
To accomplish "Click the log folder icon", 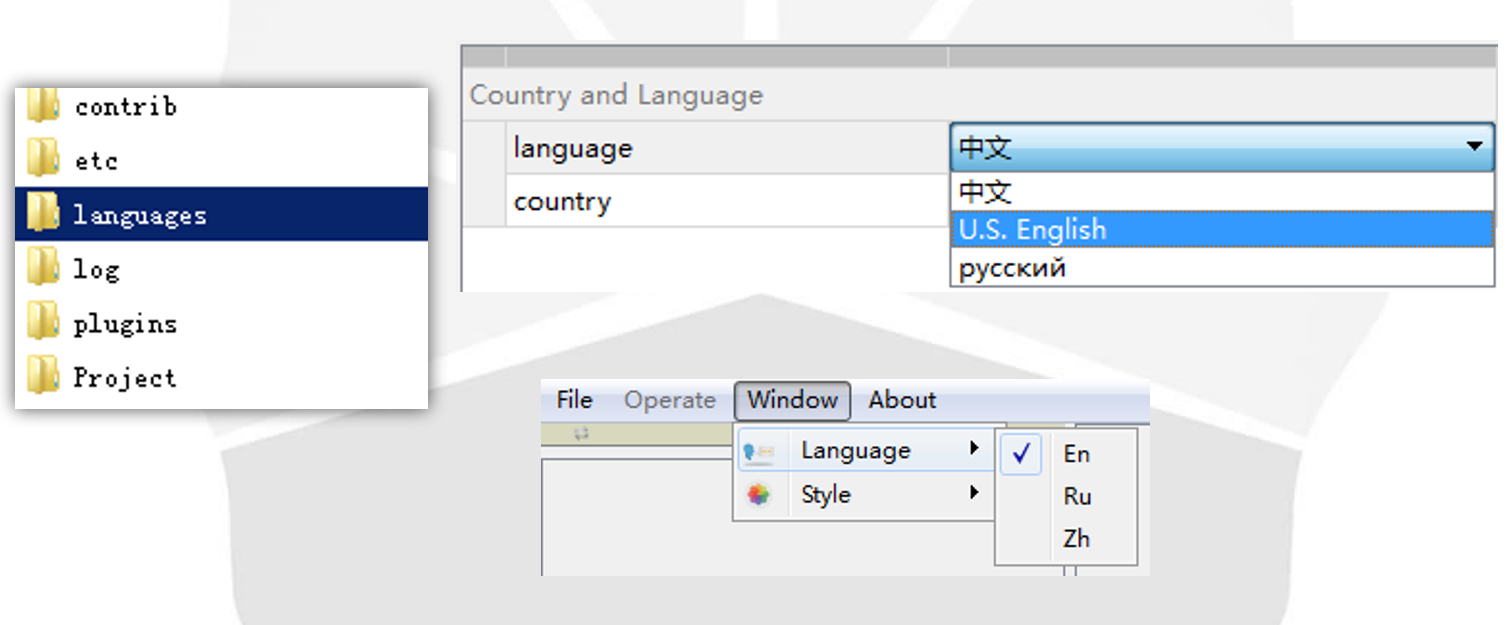I will point(43,268).
